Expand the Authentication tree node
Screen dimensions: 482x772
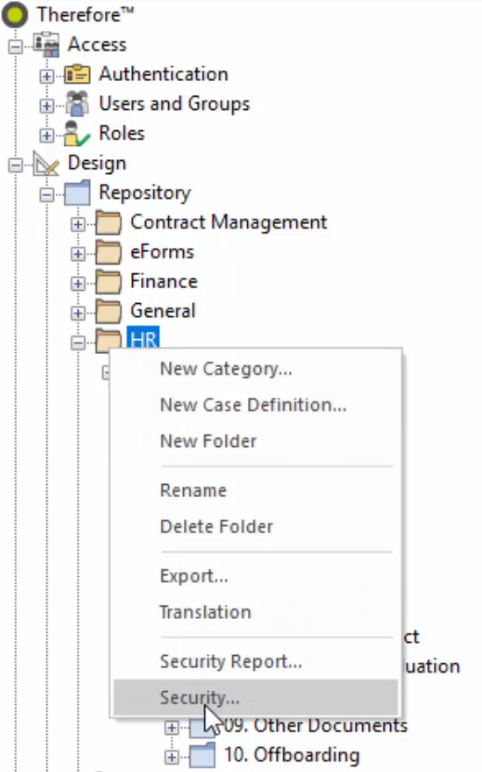tap(47, 76)
